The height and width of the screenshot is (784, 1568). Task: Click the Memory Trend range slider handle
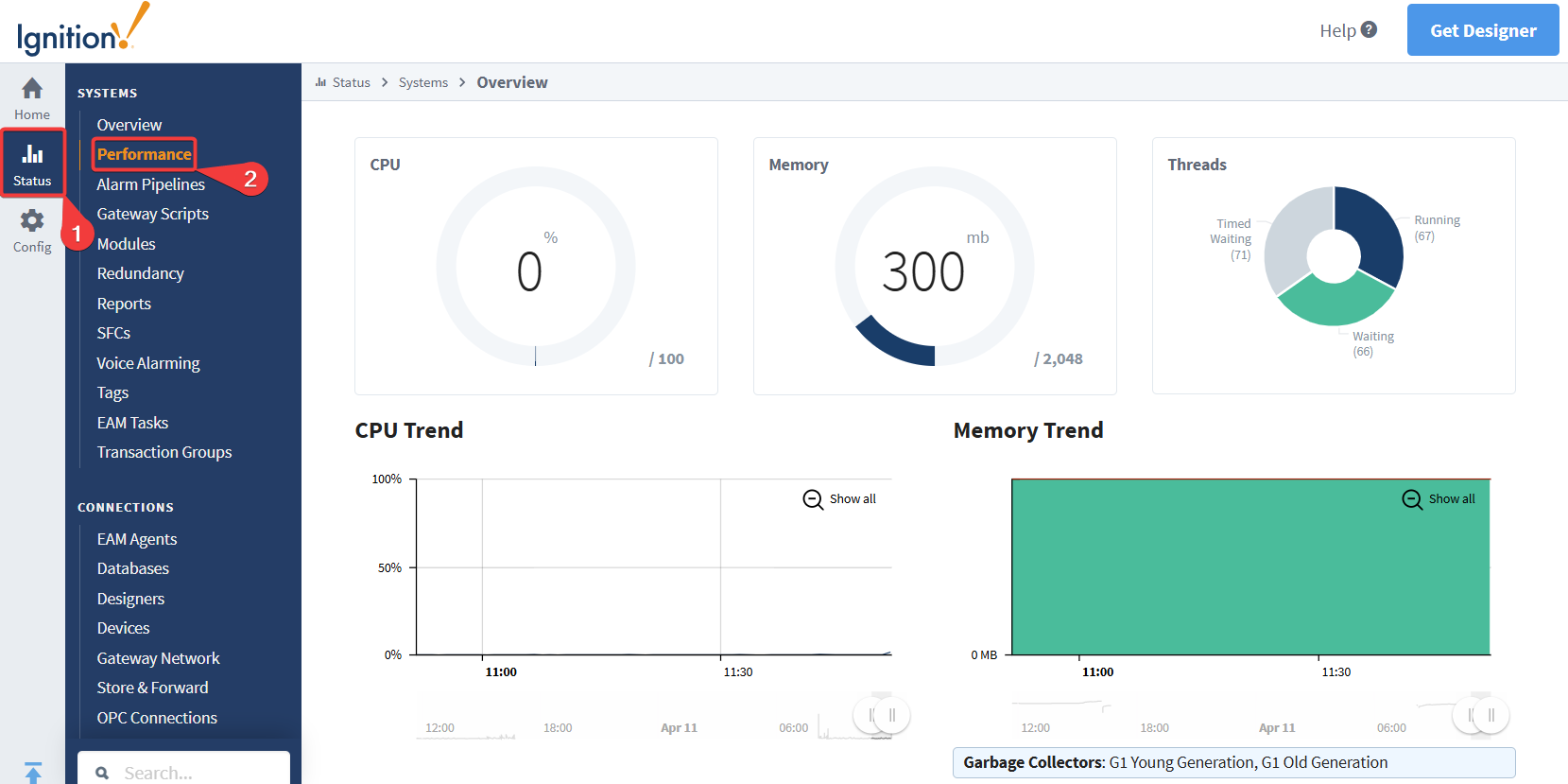[x=1490, y=715]
